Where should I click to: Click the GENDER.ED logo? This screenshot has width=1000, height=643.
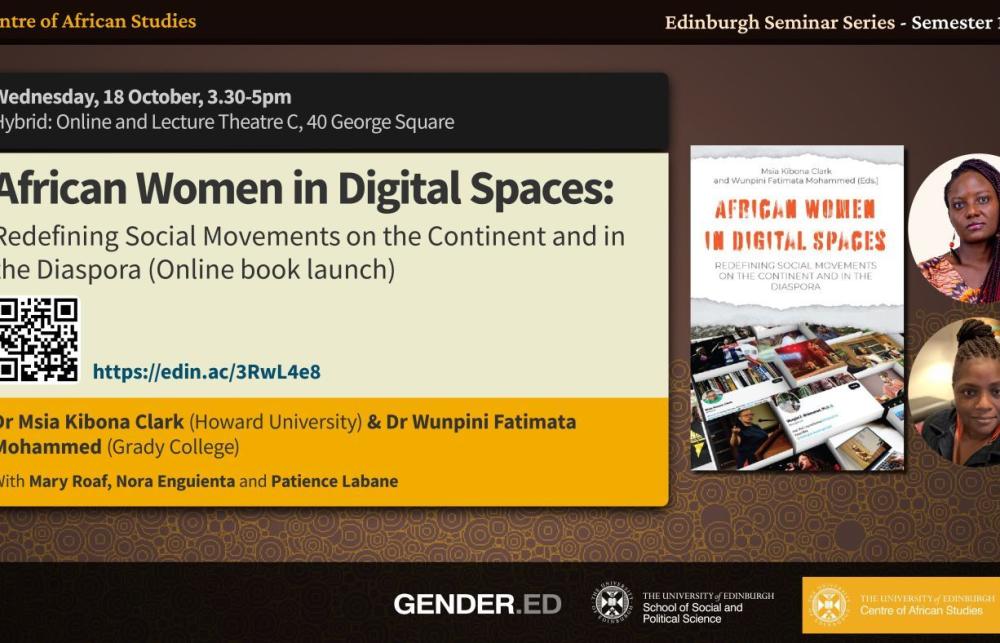[477, 604]
